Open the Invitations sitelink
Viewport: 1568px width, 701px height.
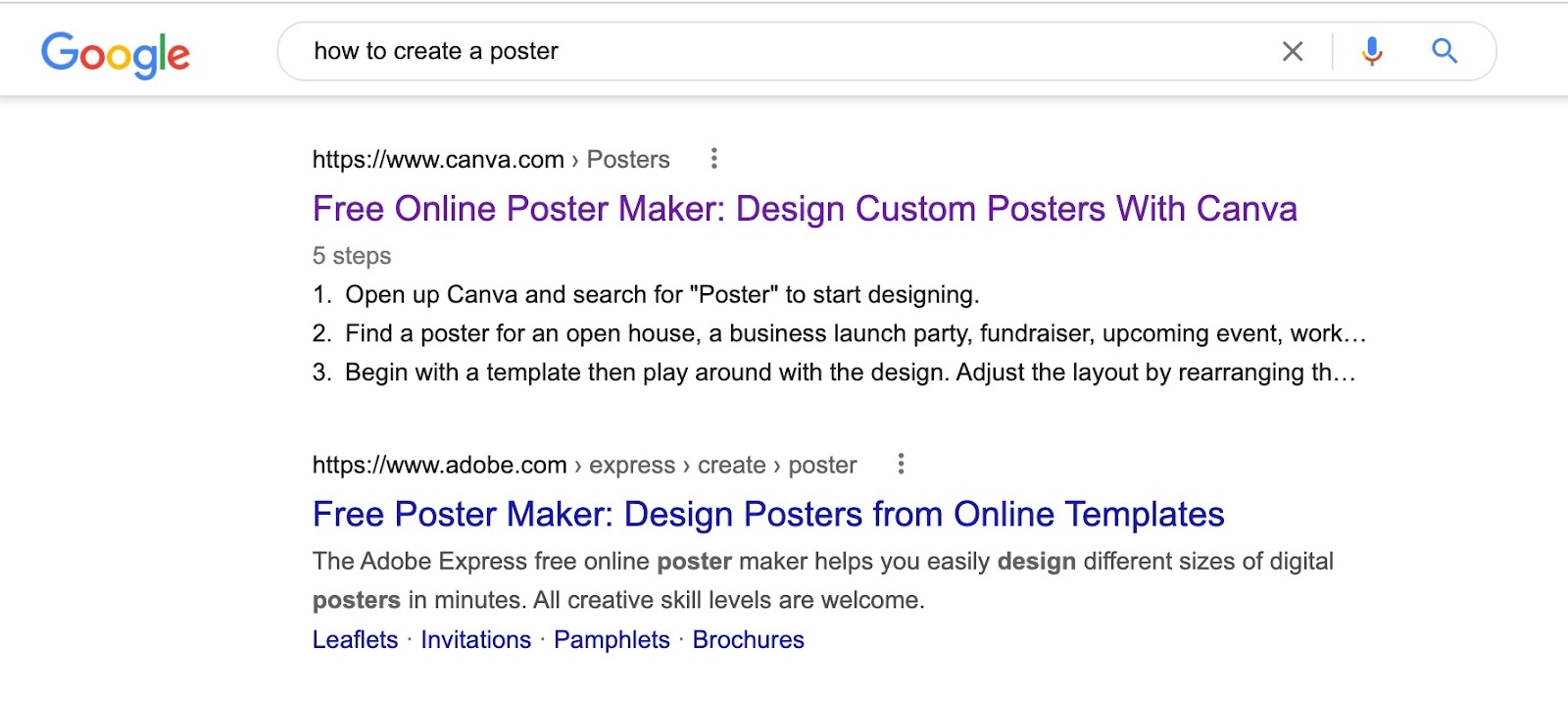(475, 640)
